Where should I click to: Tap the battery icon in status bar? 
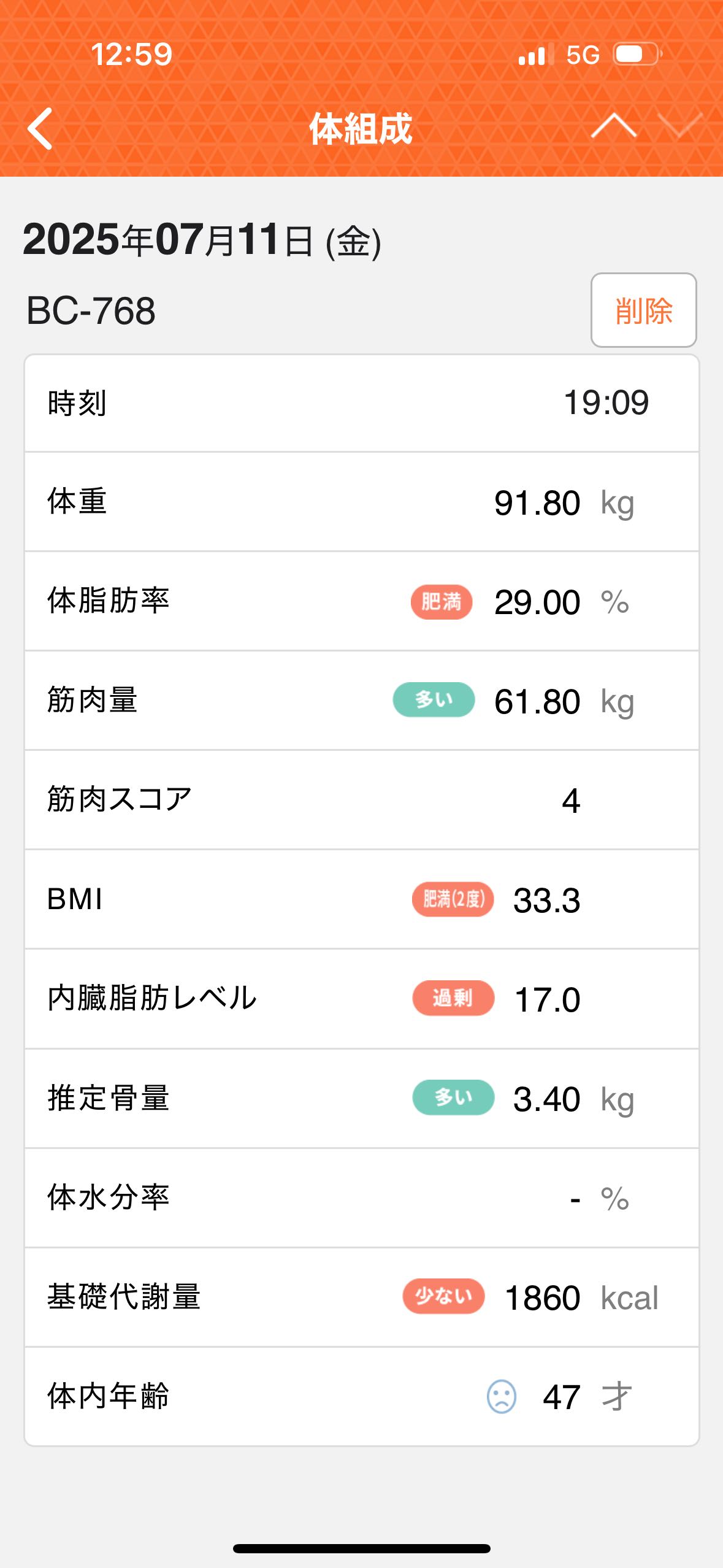637,55
